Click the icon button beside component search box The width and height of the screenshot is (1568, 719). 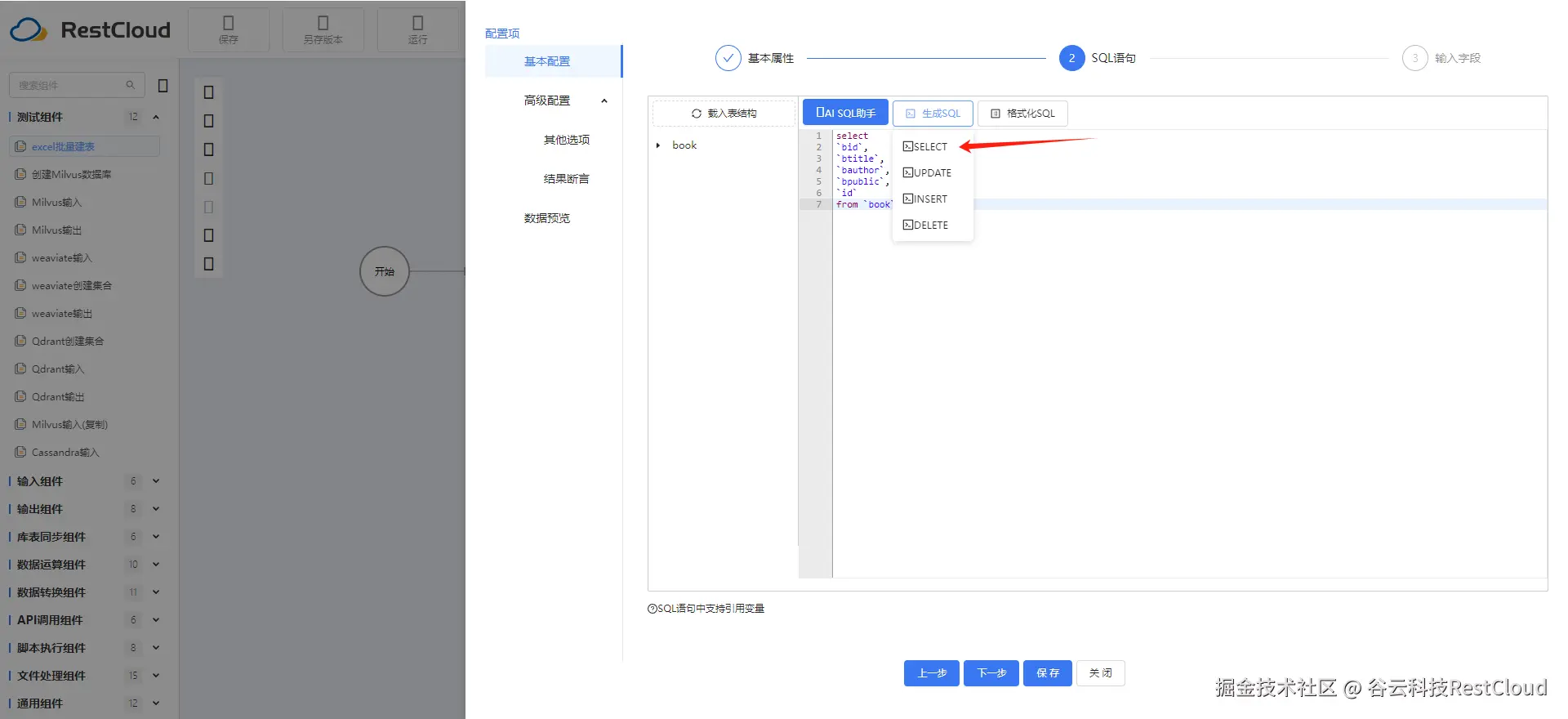pyautogui.click(x=163, y=85)
